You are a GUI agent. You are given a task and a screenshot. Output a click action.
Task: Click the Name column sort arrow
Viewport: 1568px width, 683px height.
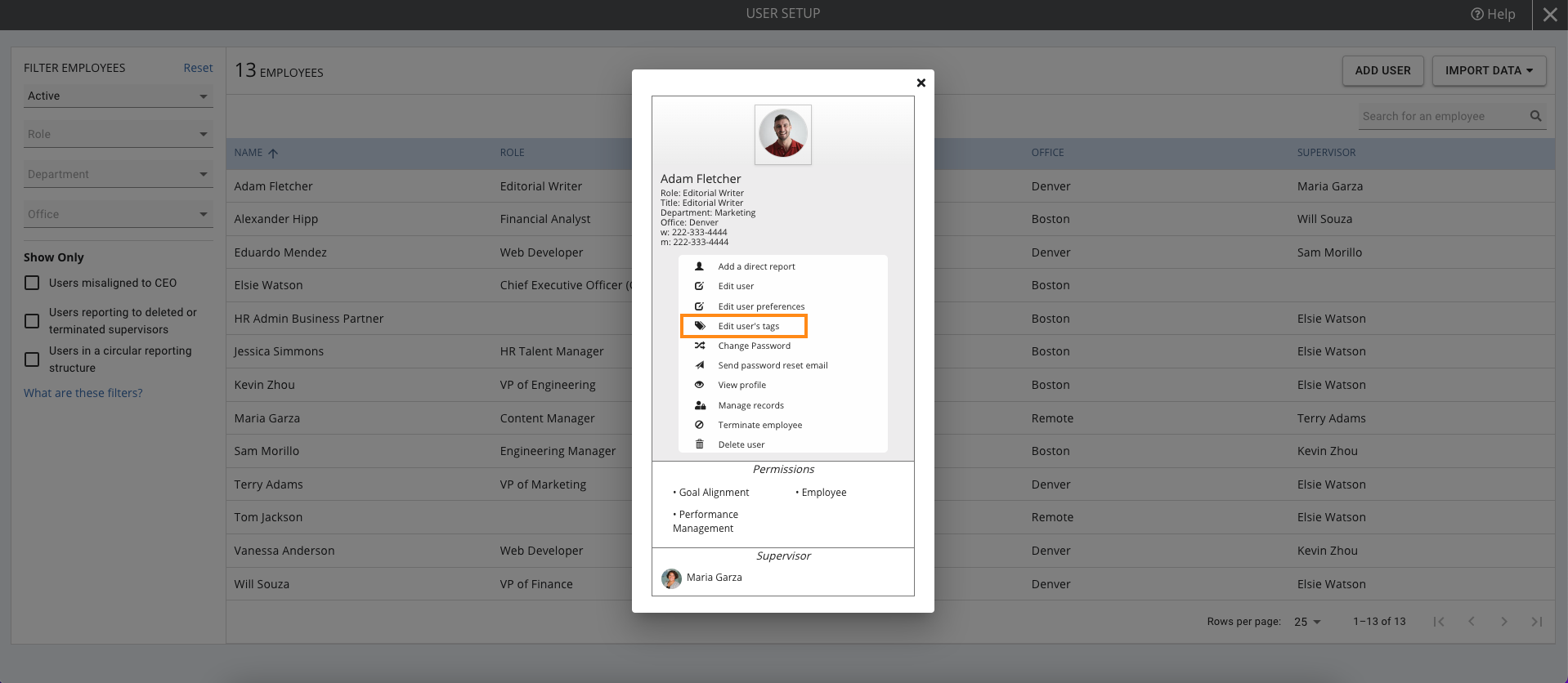coord(273,153)
